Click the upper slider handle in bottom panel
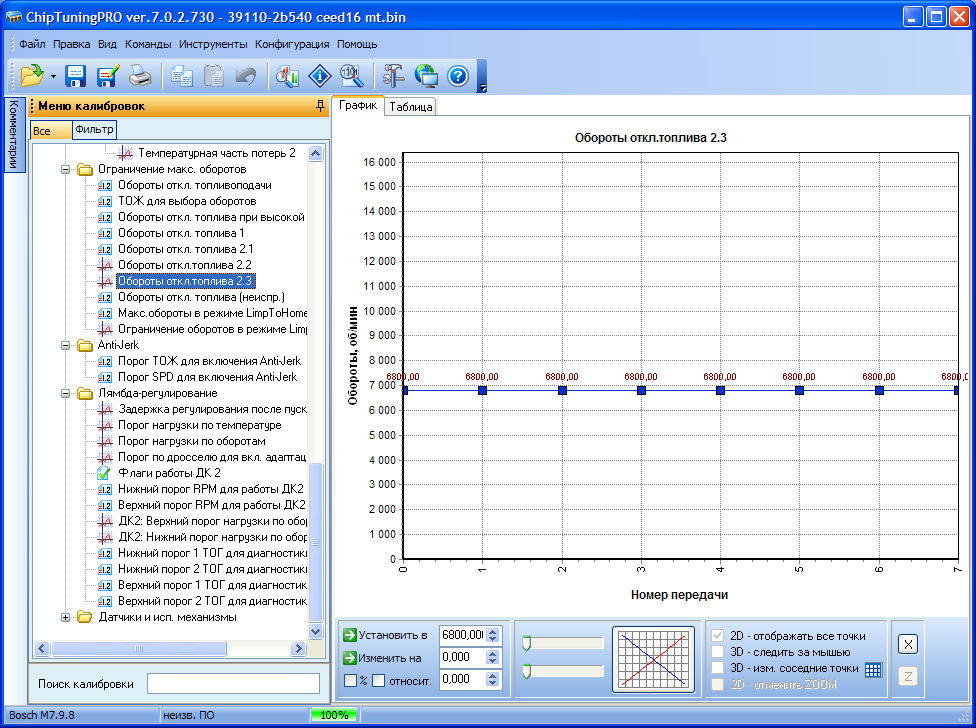 526,643
